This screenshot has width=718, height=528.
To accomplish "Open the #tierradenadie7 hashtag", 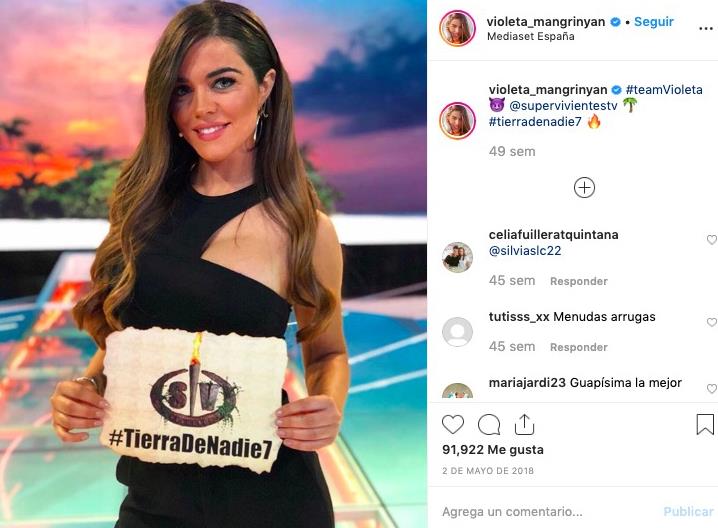I will click(x=535, y=122).
